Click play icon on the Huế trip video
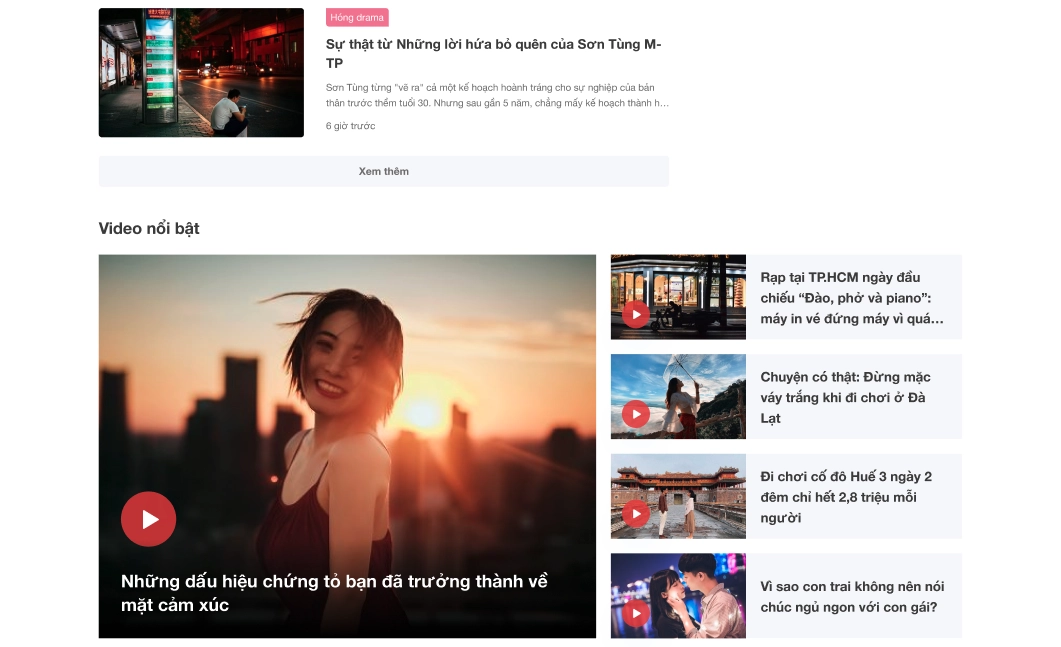Image resolution: width=1061 pixels, height=647 pixels. [x=635, y=513]
